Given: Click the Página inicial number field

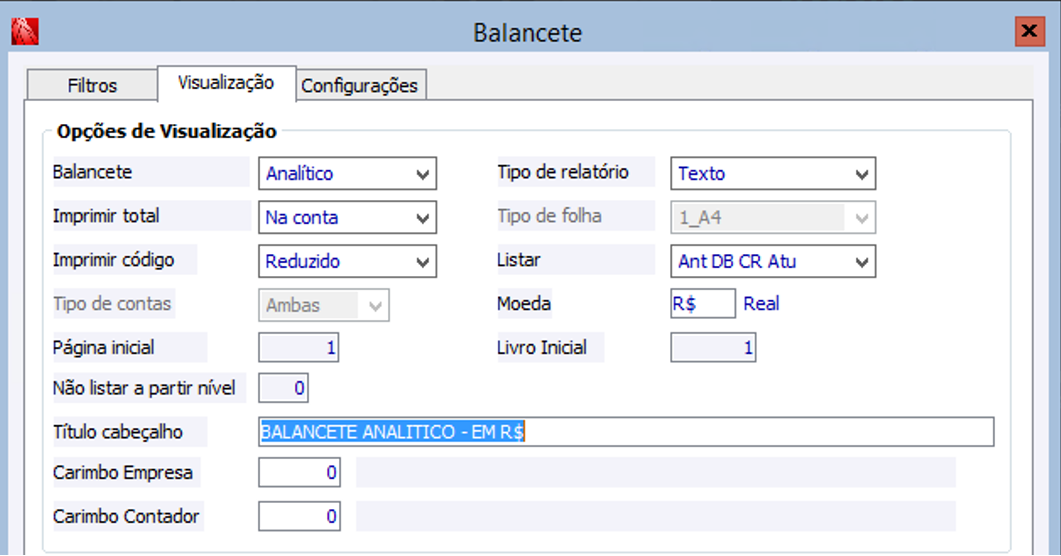Looking at the screenshot, I should 299,348.
